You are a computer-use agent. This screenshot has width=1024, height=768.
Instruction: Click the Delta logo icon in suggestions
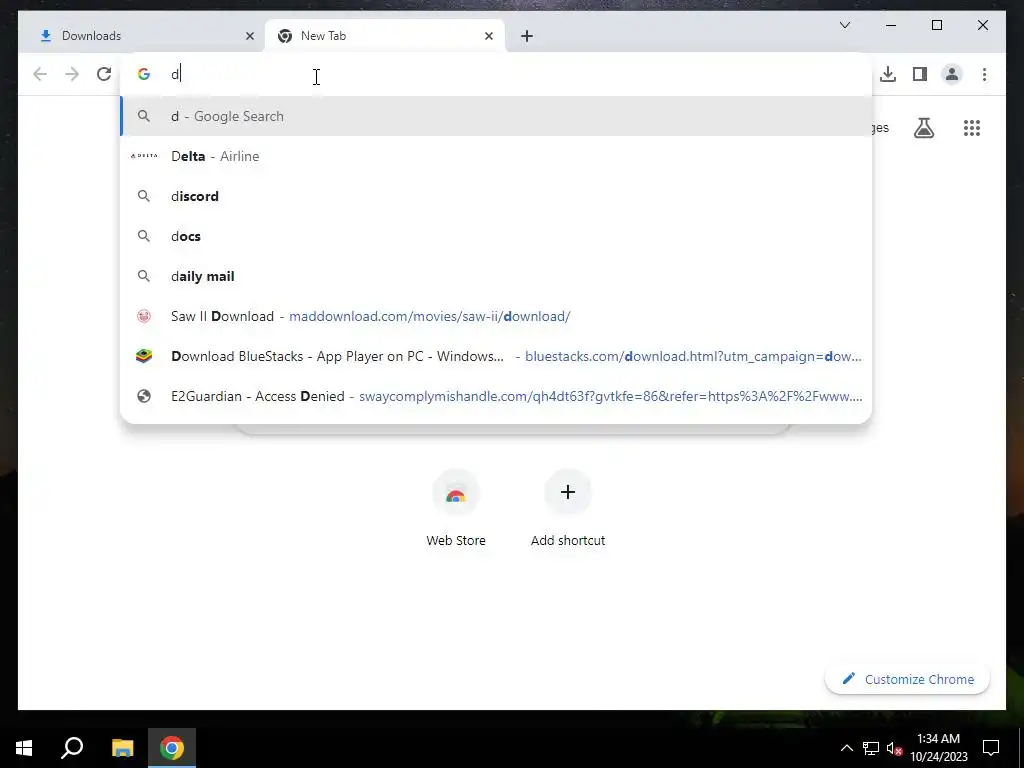[144, 156]
